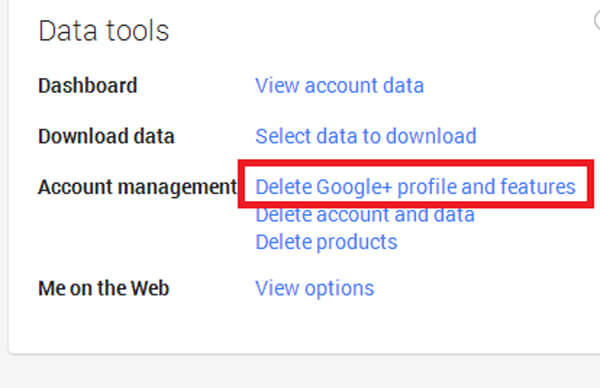Click the Download data row label

pos(106,136)
